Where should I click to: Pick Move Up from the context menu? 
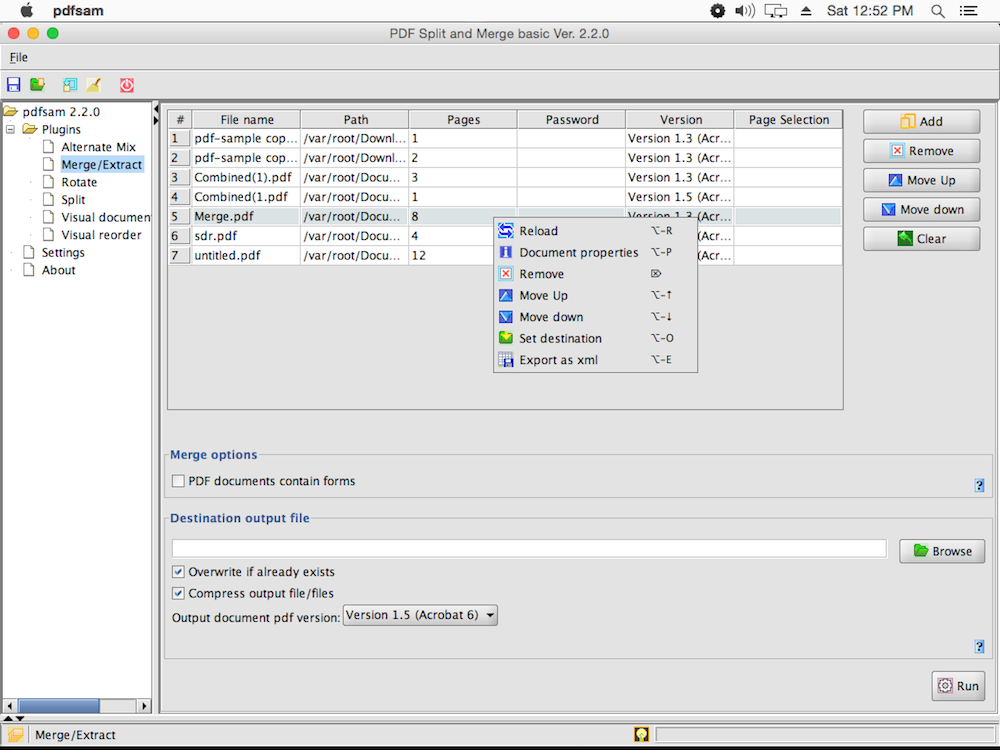595,295
